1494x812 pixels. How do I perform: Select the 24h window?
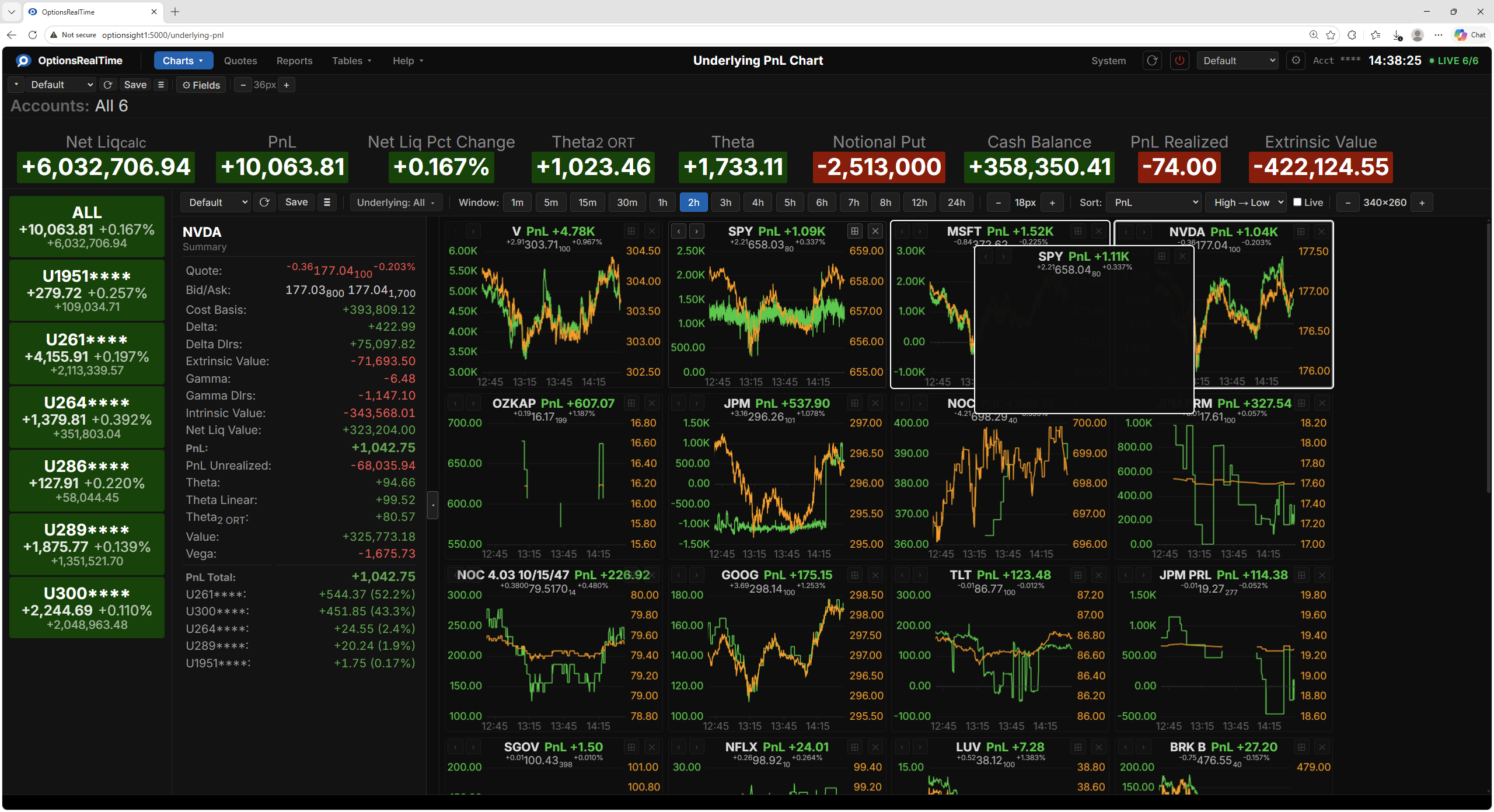click(x=956, y=202)
